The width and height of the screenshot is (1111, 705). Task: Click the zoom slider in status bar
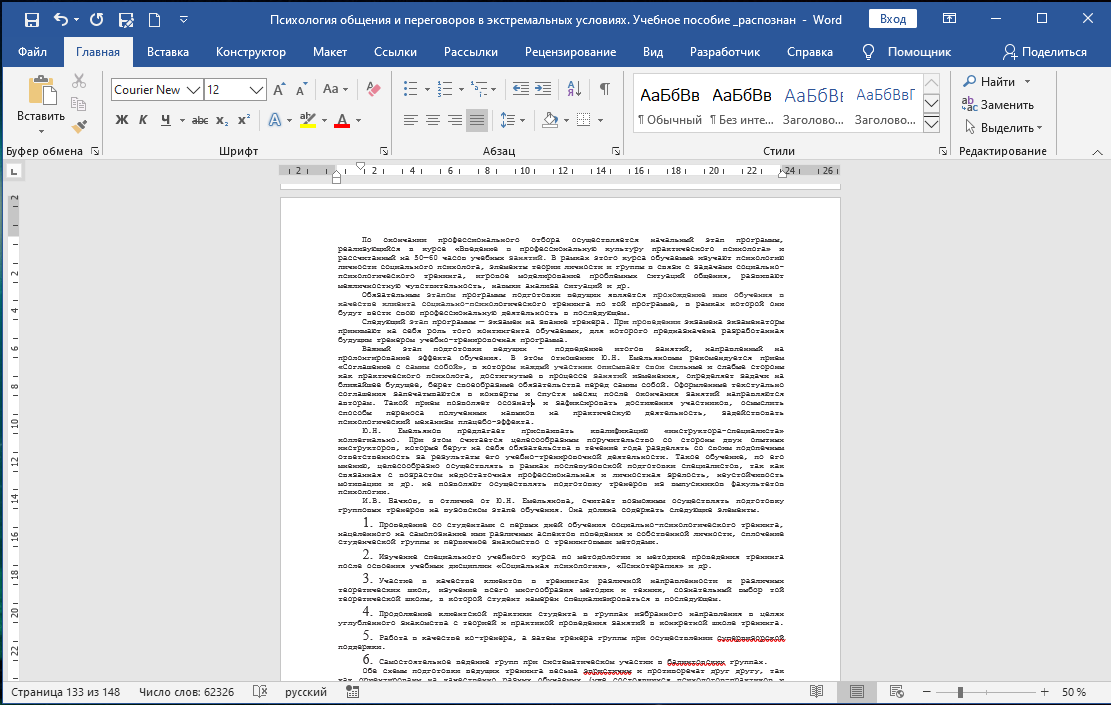click(960, 692)
